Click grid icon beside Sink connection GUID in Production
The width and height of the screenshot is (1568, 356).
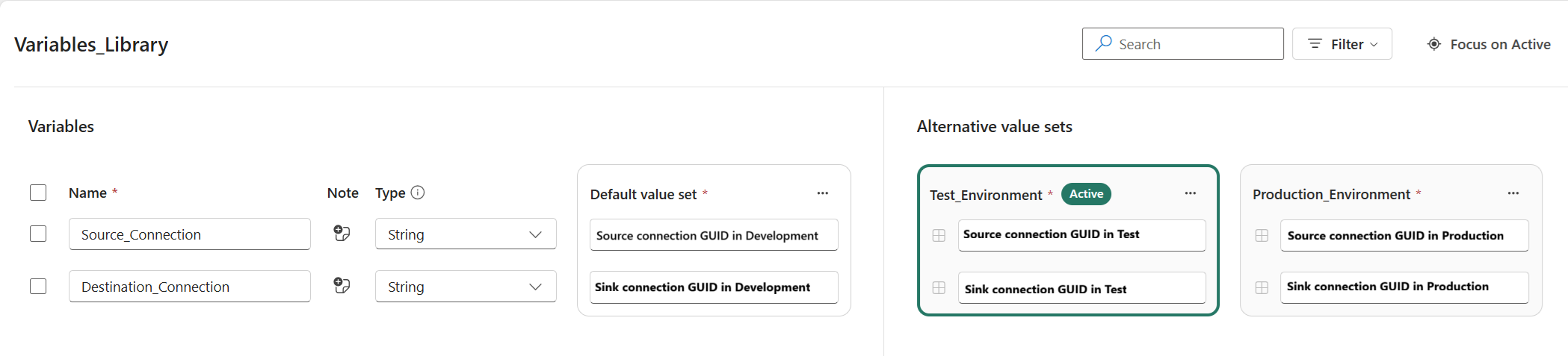(1262, 288)
